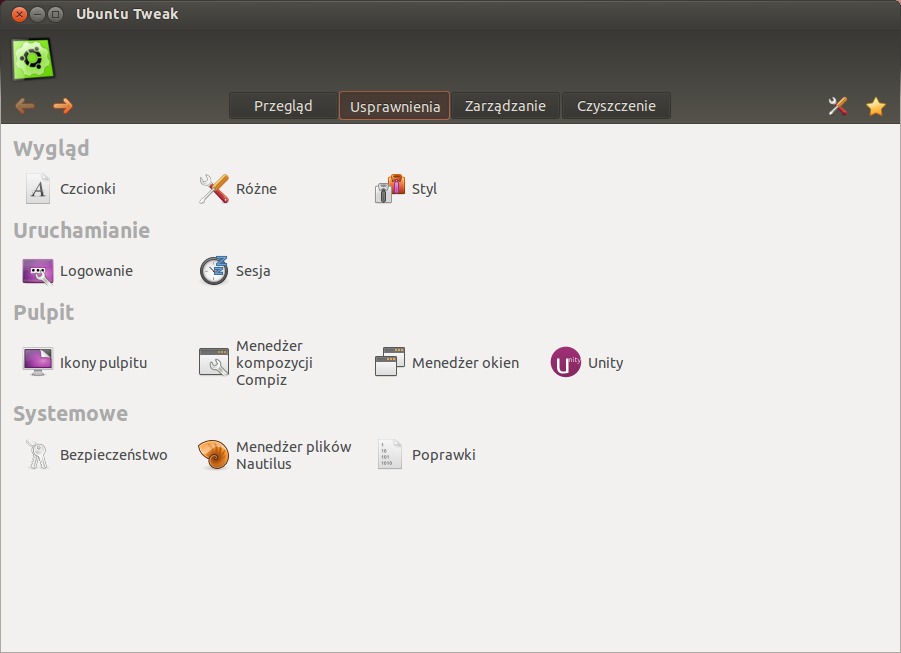Open the Nautilus shell icon
Viewport: 901px width, 653px height.
click(x=214, y=455)
